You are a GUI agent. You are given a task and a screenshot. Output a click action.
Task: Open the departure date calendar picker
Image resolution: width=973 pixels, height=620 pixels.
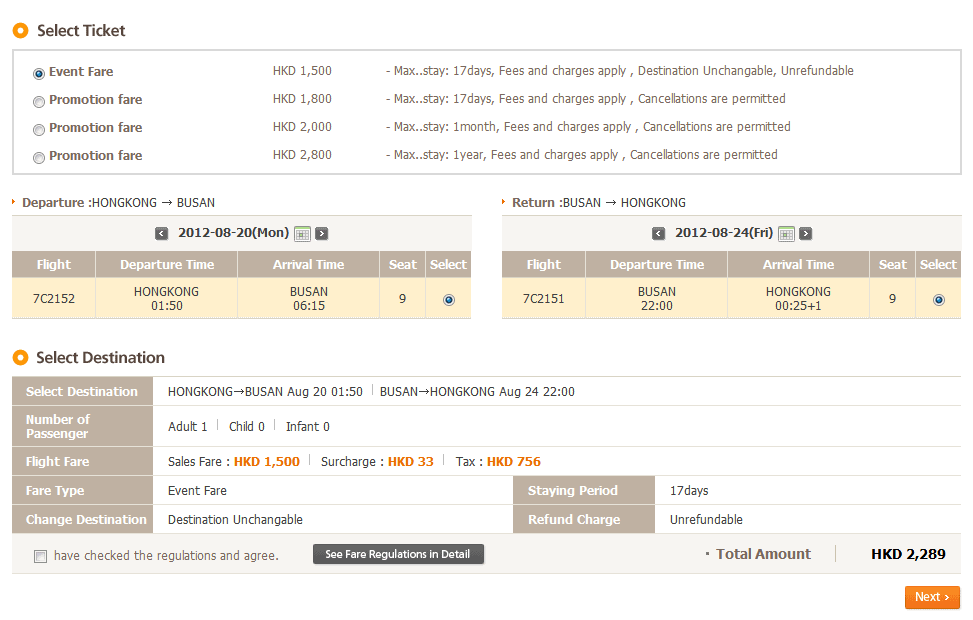[x=302, y=234]
